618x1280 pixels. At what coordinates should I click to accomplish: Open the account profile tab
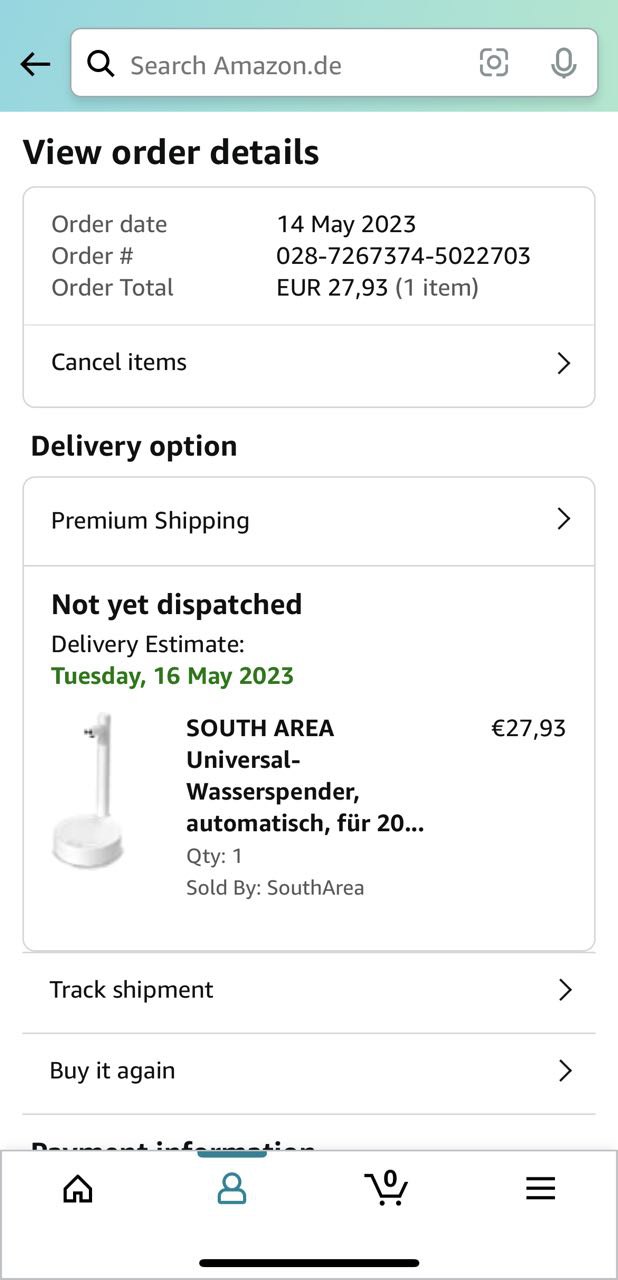click(x=232, y=1188)
